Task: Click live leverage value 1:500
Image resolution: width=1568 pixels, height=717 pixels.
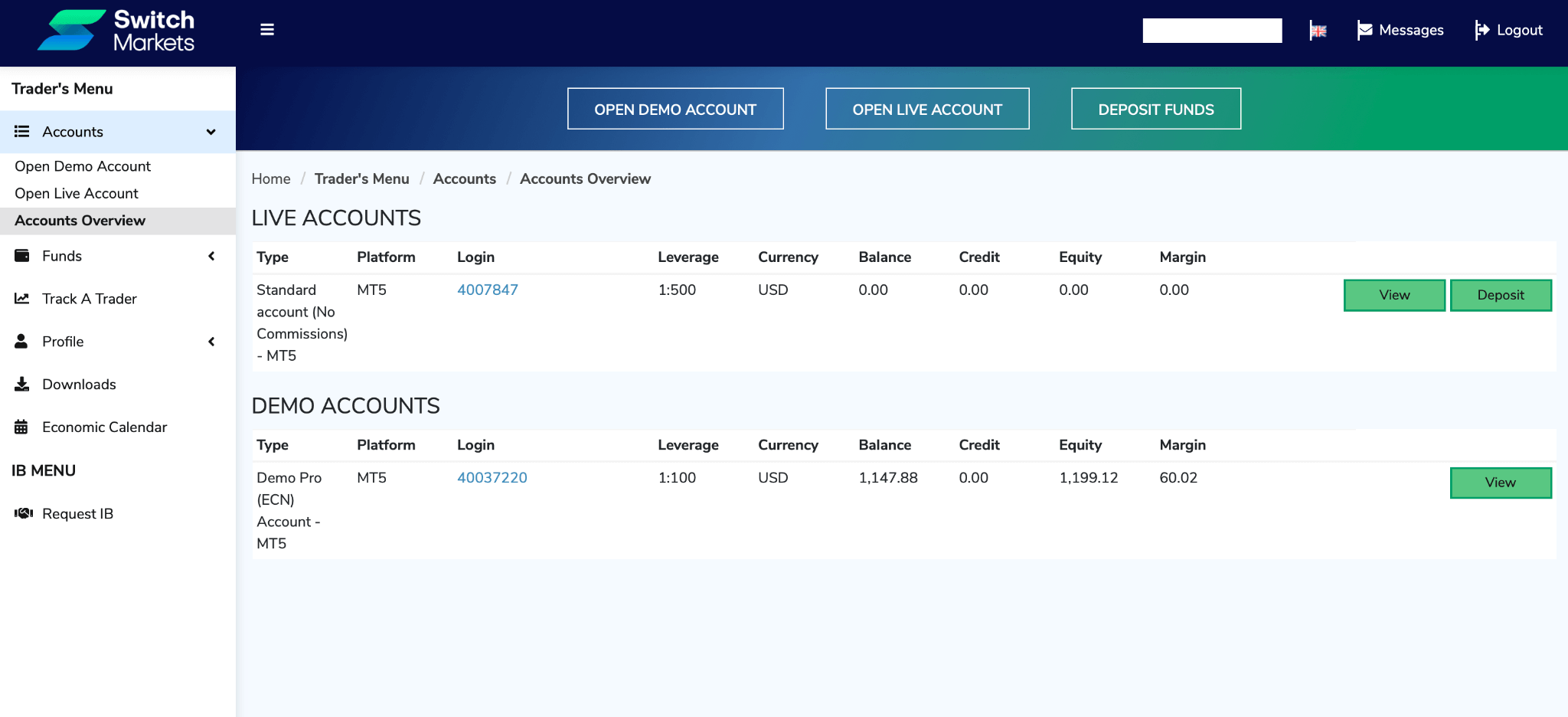Action: click(x=678, y=290)
